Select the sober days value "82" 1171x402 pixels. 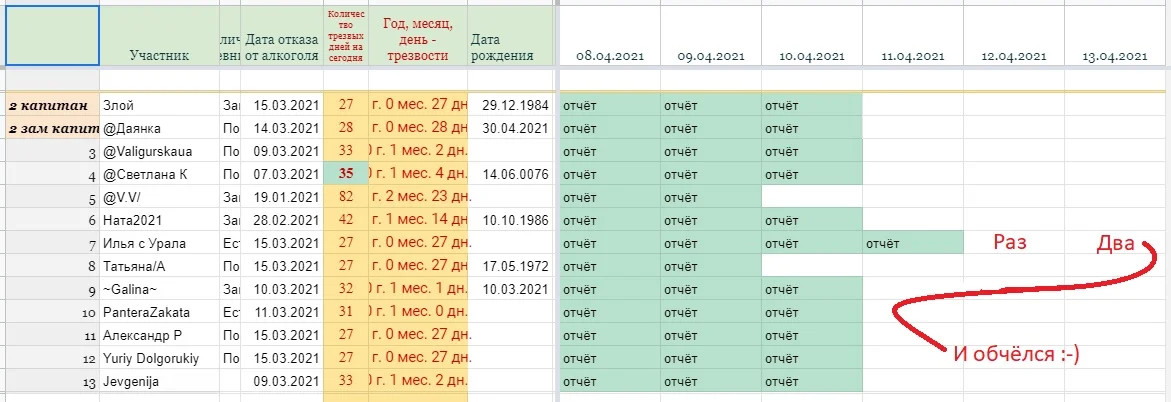click(346, 197)
